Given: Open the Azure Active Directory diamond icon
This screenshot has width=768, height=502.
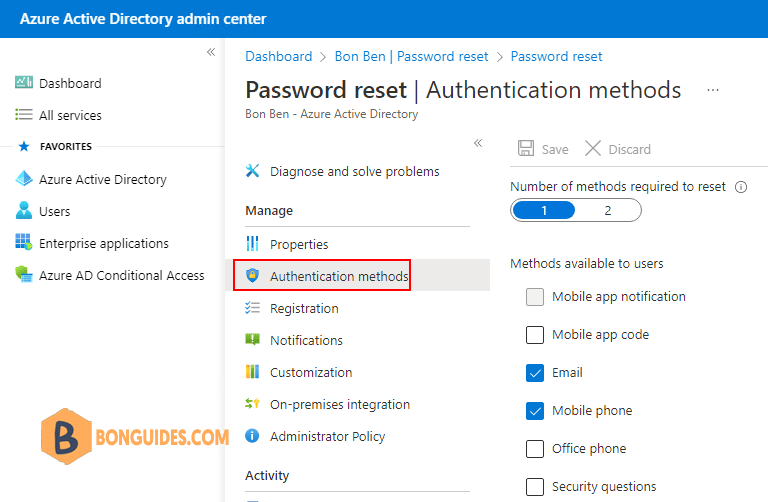Looking at the screenshot, I should tap(24, 179).
